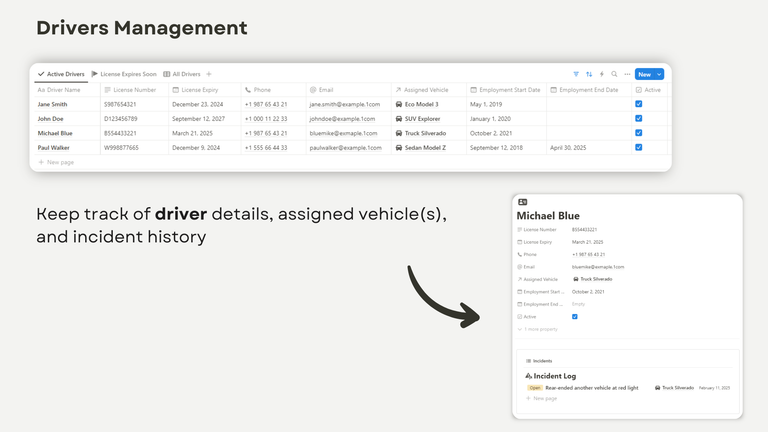Click the Incident Log warning icon
This screenshot has width=768, height=432.
point(528,376)
